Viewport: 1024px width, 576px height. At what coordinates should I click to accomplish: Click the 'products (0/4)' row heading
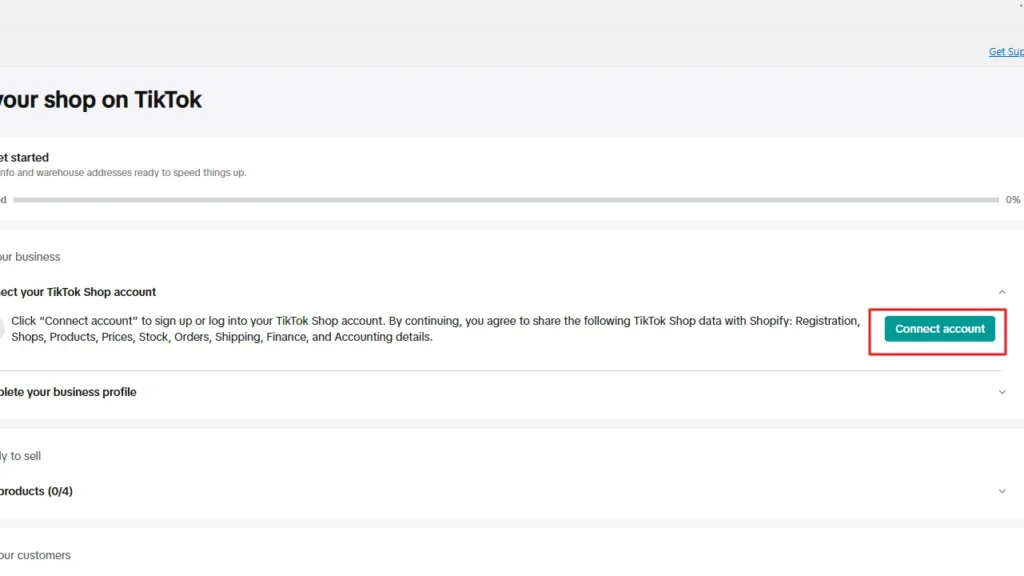tap(37, 491)
